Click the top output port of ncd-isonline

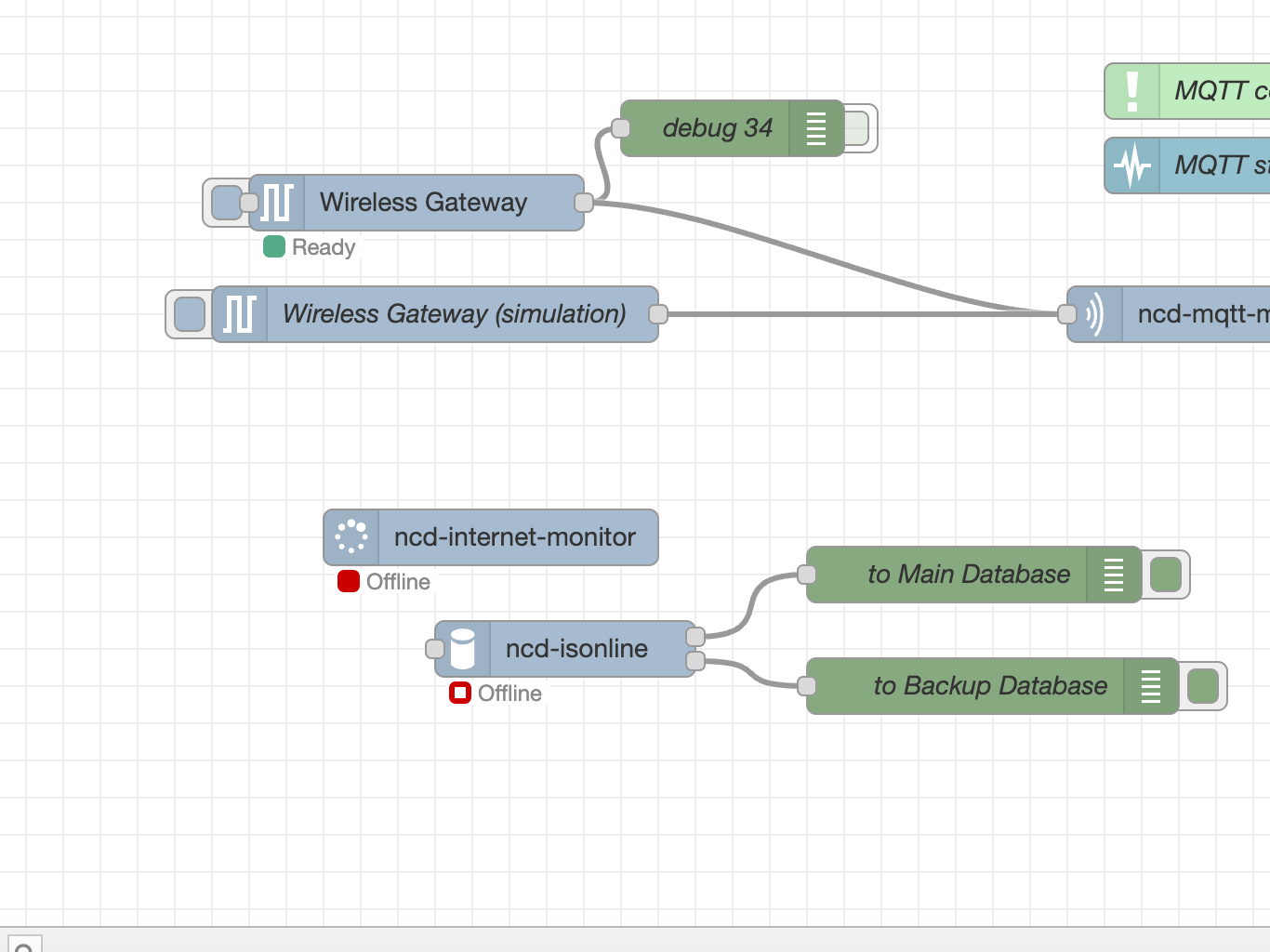point(695,636)
